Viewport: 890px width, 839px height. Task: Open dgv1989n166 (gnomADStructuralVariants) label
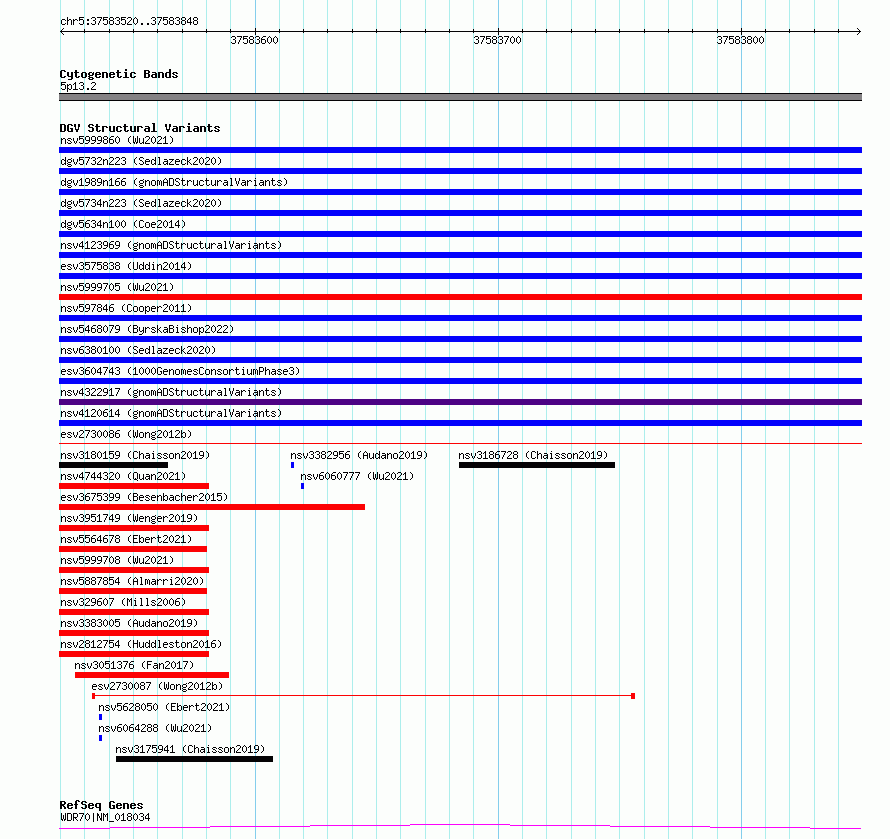point(174,182)
